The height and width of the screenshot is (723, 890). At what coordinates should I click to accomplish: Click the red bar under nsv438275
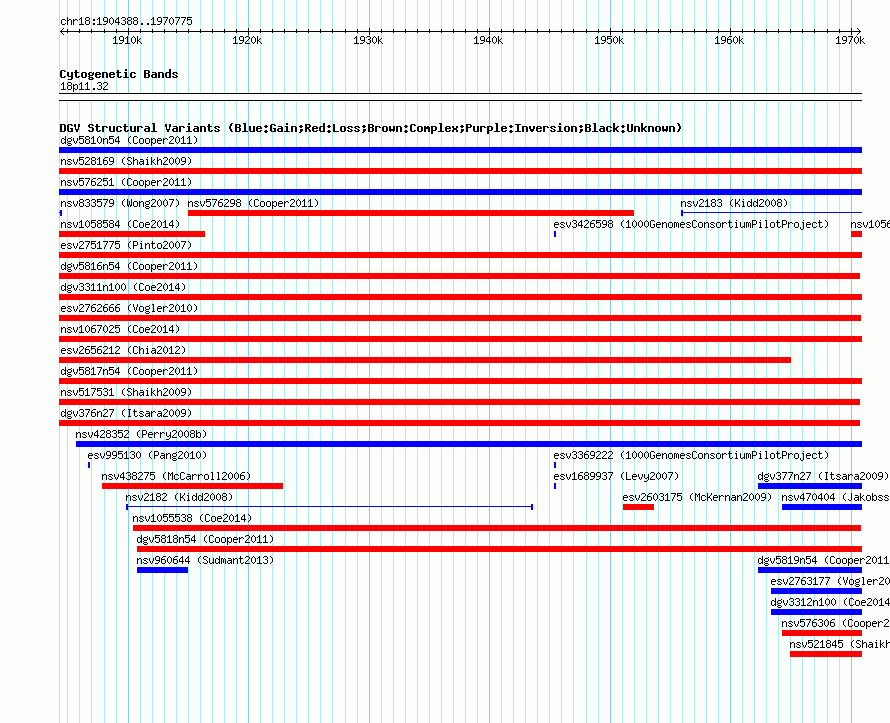(x=192, y=486)
